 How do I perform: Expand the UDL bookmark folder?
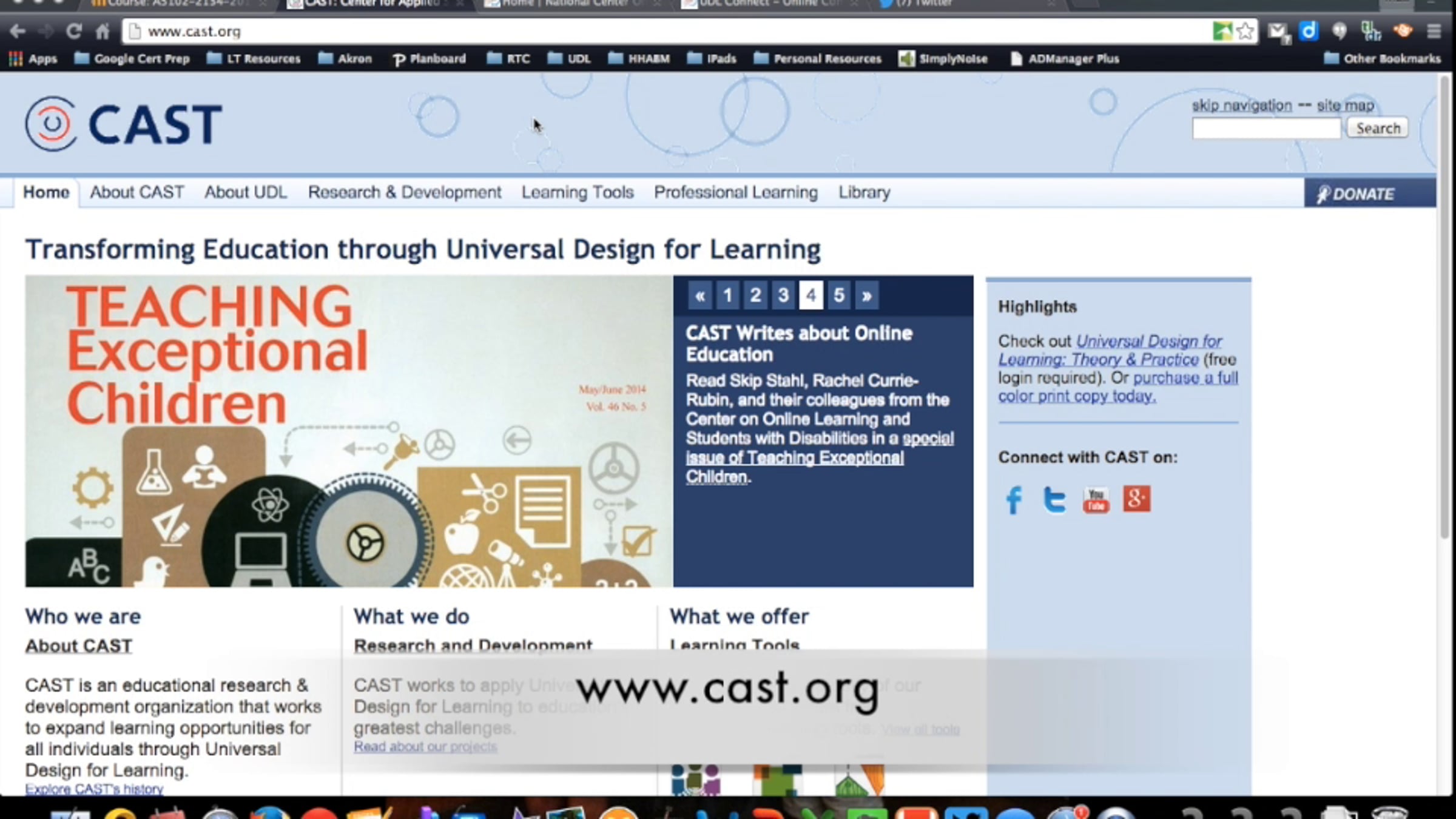(x=568, y=59)
